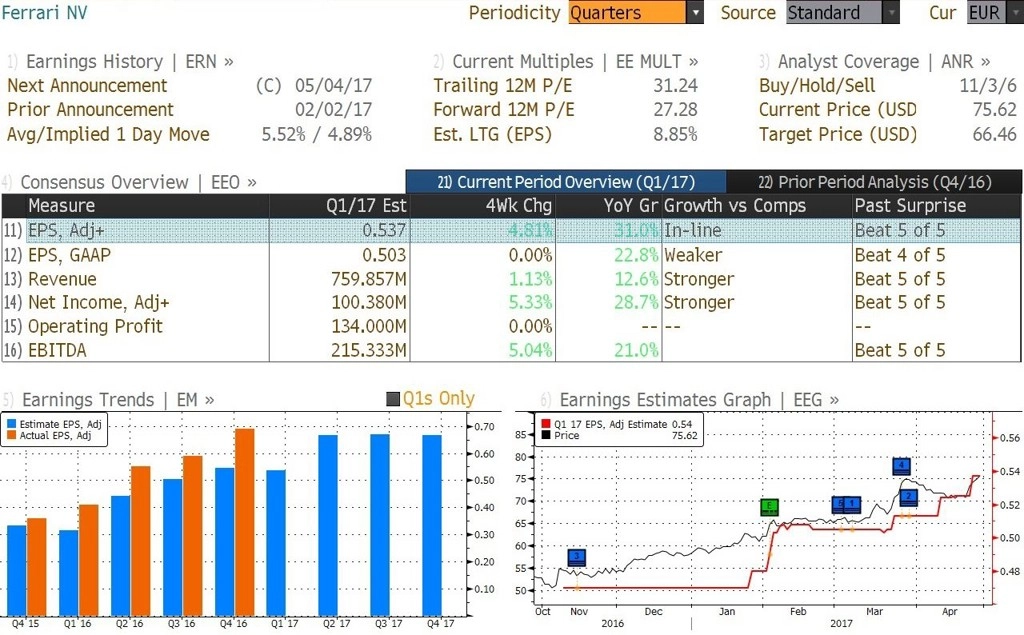
Task: Click the EBITDA estimate 215.333M
Action: [369, 350]
